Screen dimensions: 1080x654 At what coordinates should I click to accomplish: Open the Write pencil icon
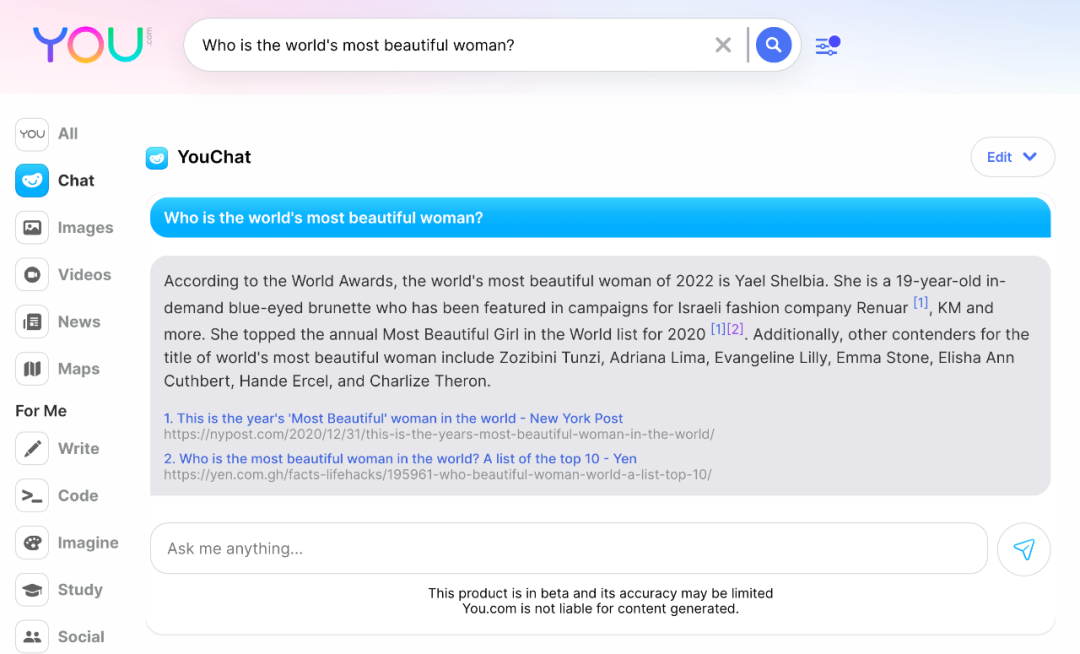tap(32, 449)
